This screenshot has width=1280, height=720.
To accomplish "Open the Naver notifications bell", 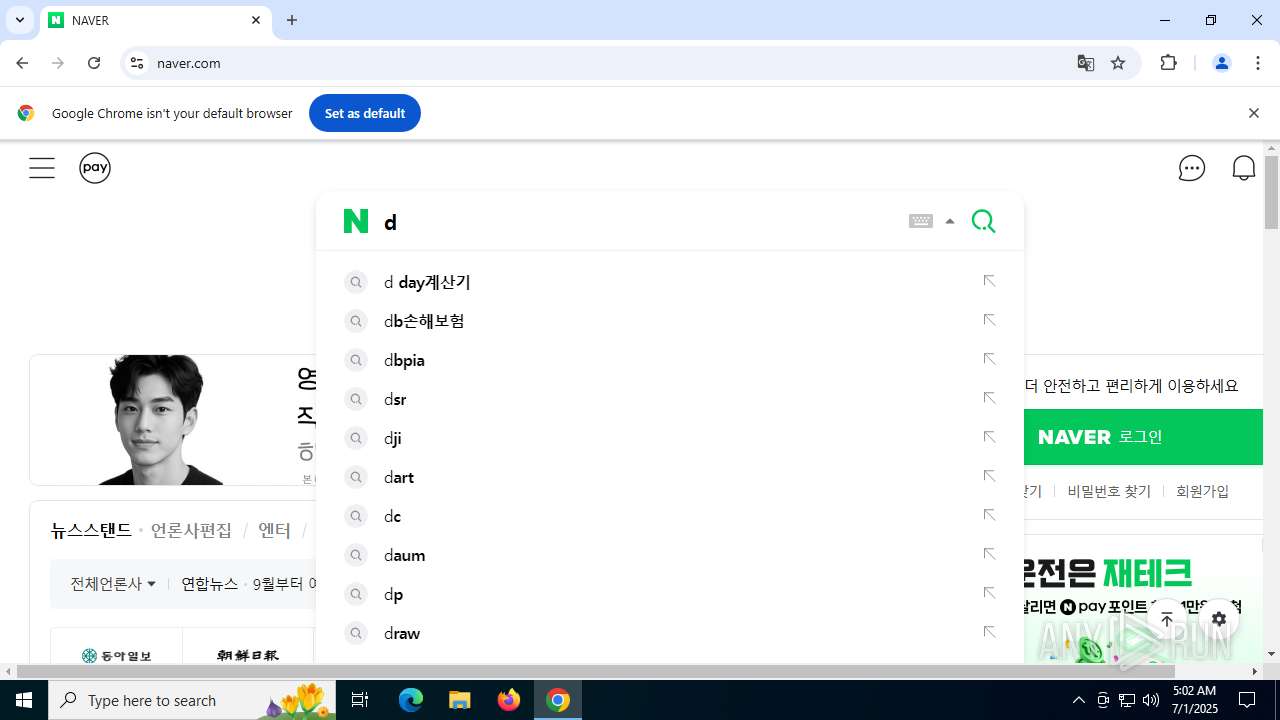I will 1244,168.
